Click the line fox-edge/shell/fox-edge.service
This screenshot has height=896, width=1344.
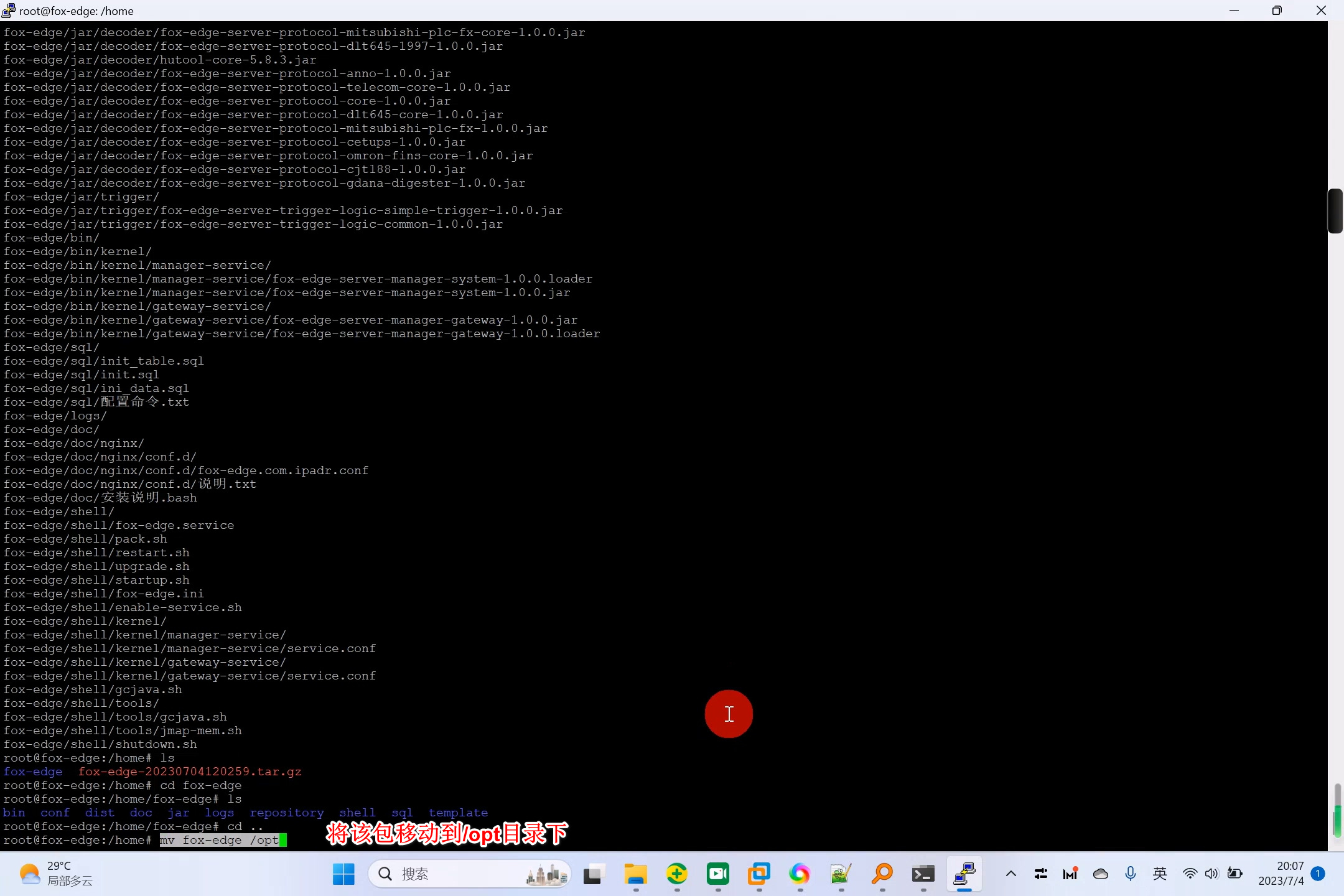point(119,525)
